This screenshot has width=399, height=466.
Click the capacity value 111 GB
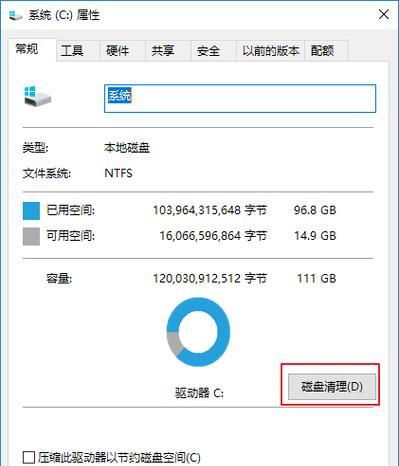316,278
